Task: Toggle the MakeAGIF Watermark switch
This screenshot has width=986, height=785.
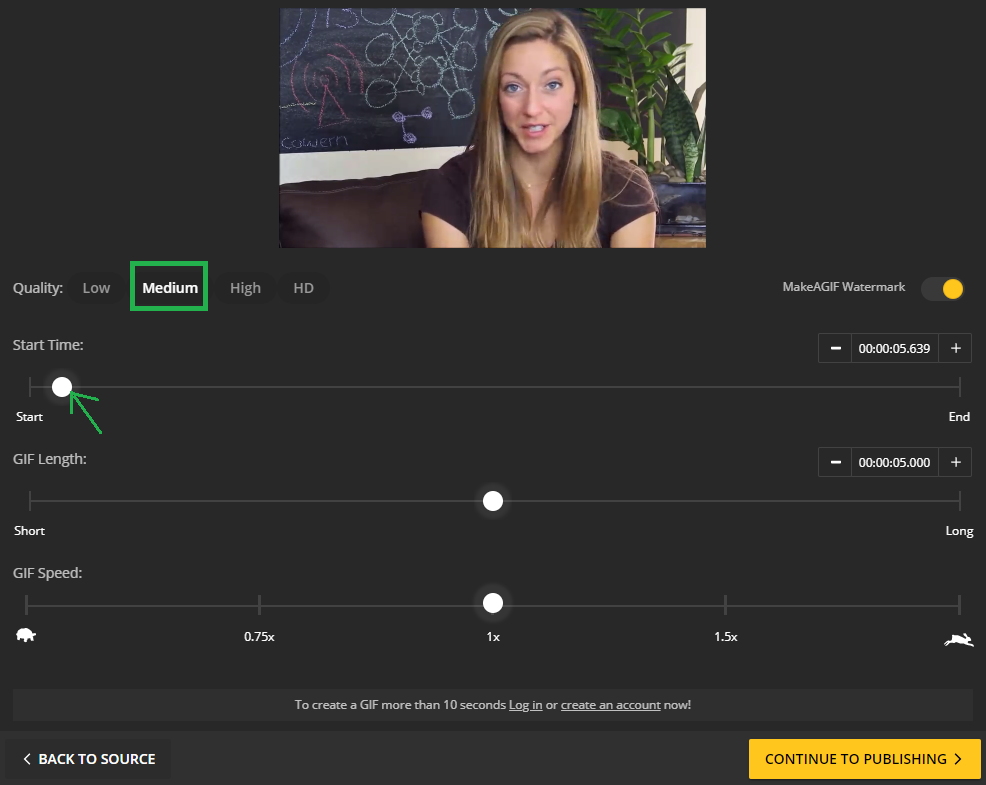Action: click(x=943, y=289)
